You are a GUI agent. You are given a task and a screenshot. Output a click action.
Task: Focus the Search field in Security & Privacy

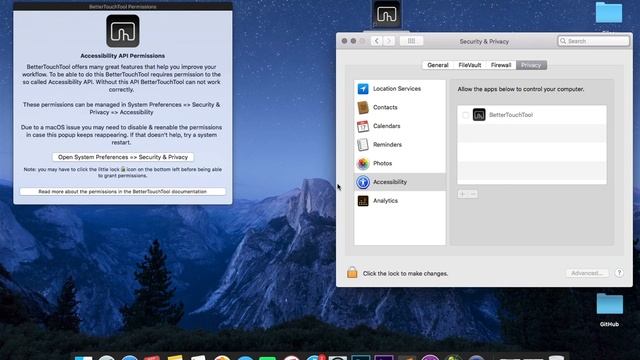click(x=593, y=41)
